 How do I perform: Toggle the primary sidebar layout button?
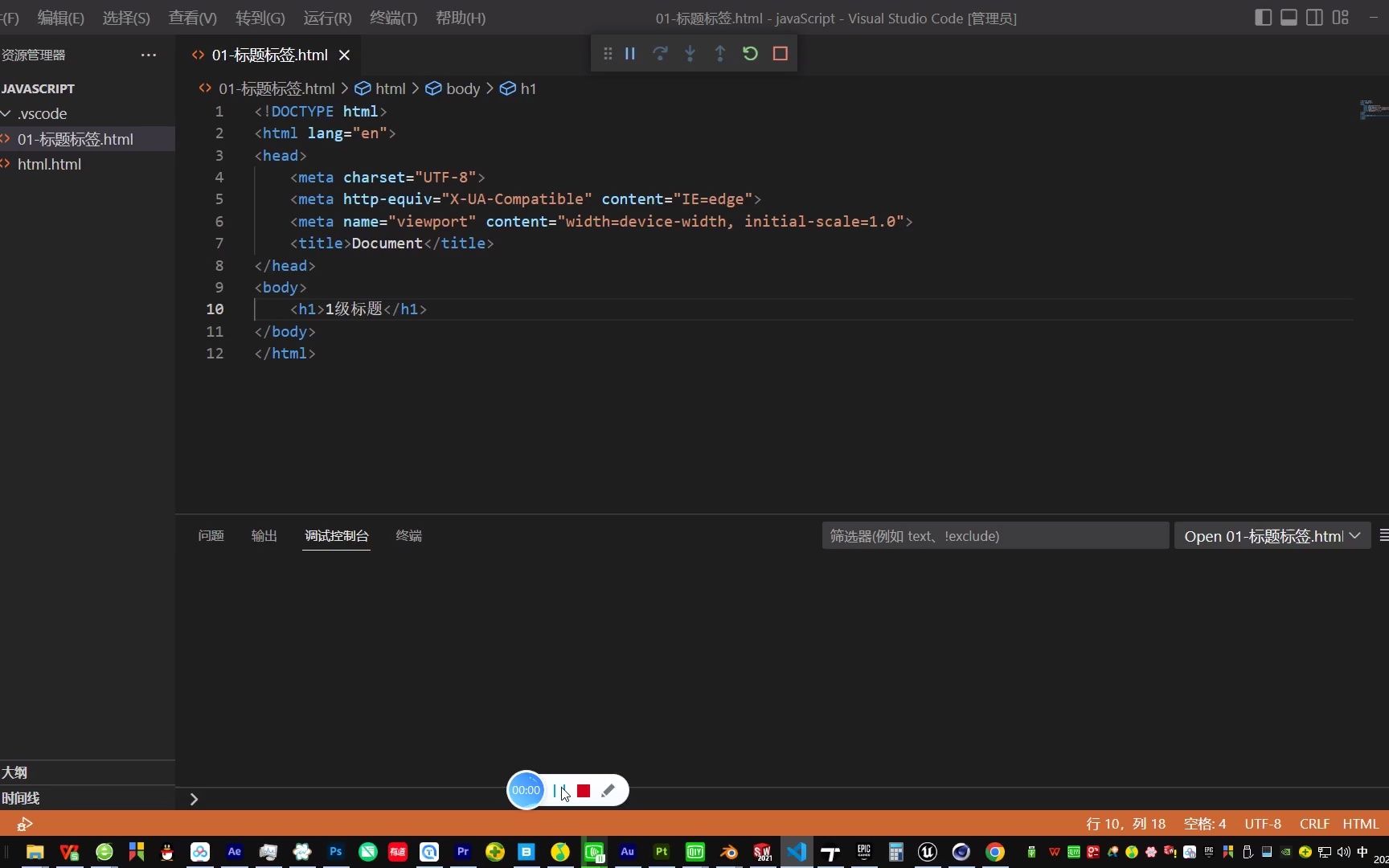click(1262, 17)
